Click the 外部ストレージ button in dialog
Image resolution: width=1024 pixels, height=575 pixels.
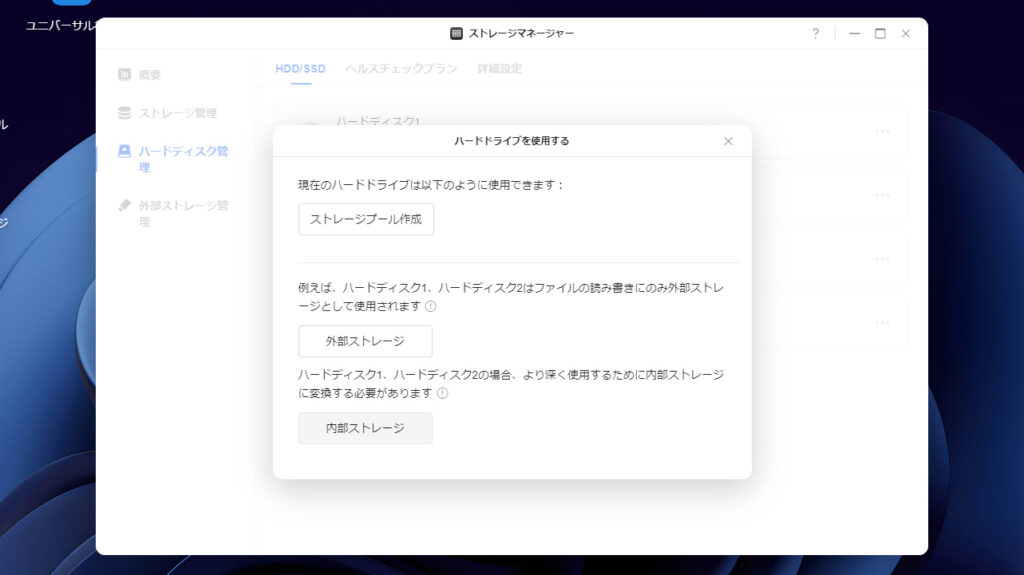[365, 341]
